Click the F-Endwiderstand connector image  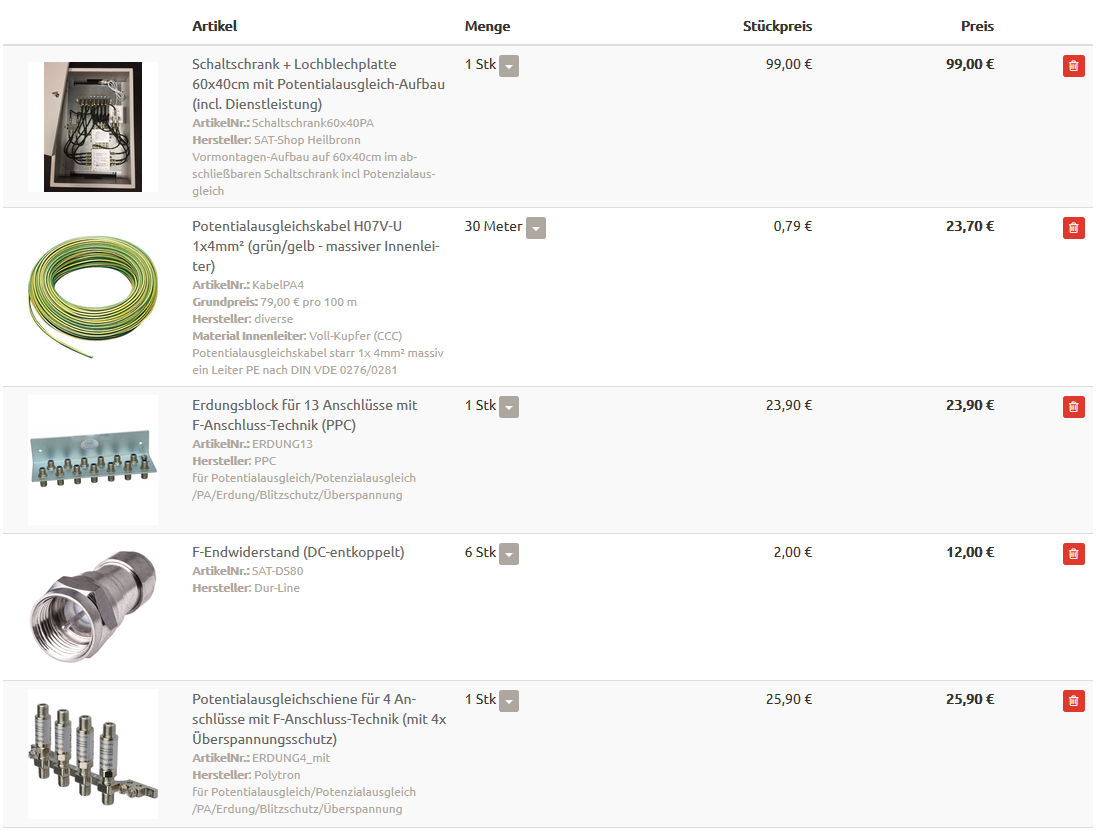point(93,606)
